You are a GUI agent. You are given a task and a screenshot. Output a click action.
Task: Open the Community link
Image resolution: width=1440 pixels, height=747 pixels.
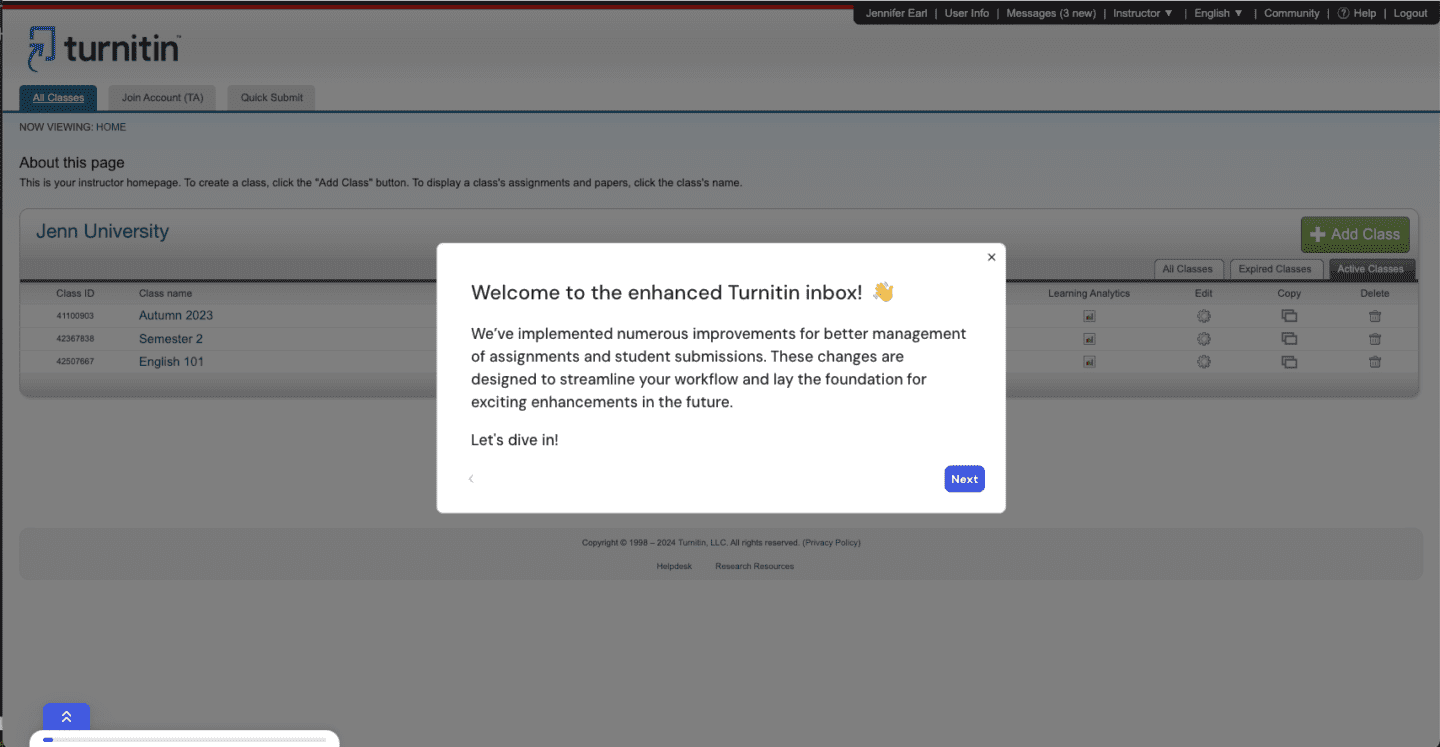tap(1291, 13)
